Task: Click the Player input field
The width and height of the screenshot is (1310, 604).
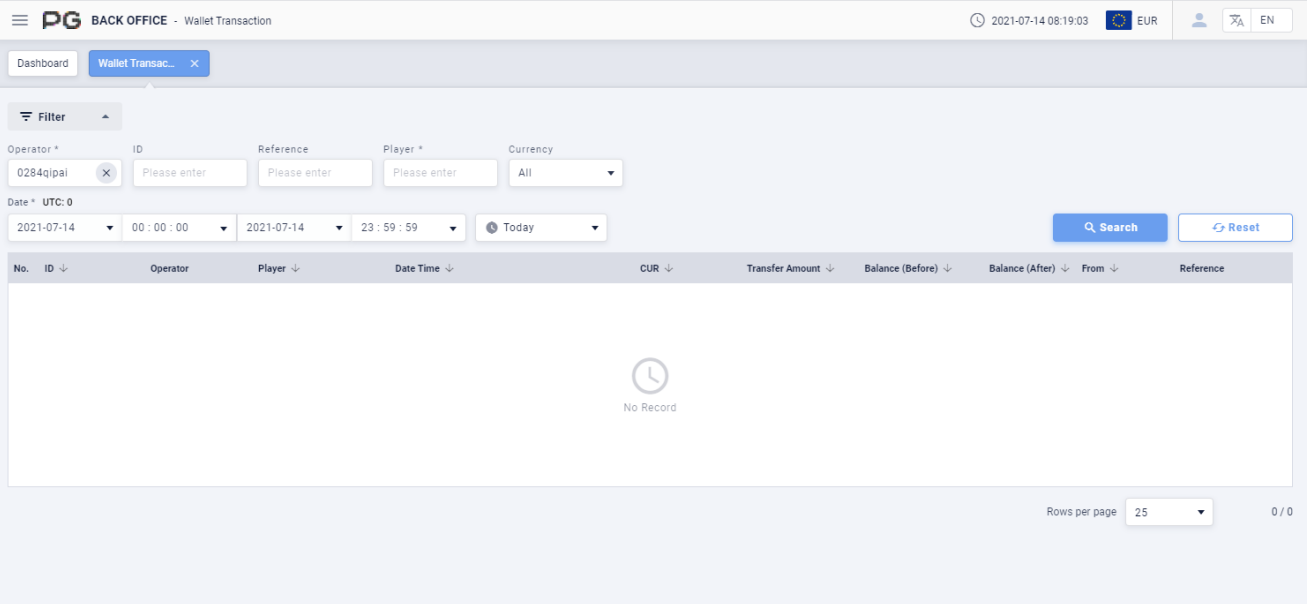Action: [x=440, y=173]
